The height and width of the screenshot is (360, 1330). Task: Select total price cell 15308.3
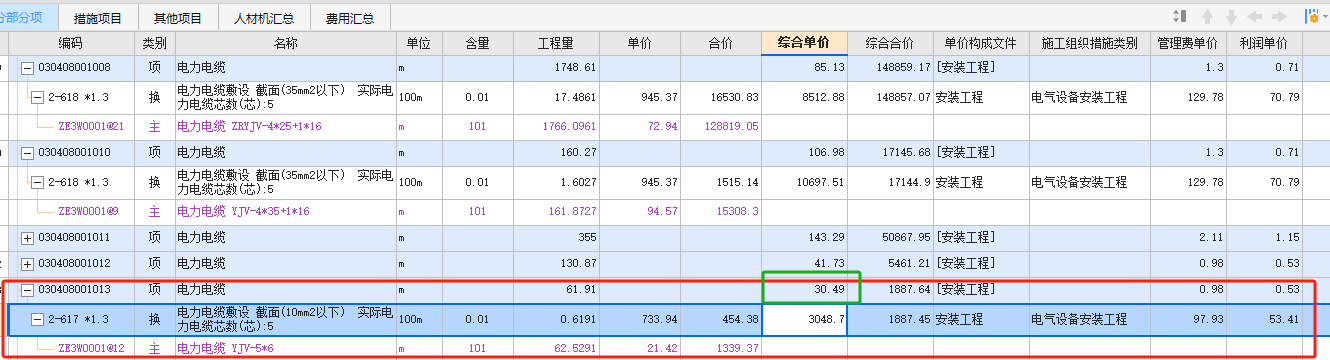[720, 212]
